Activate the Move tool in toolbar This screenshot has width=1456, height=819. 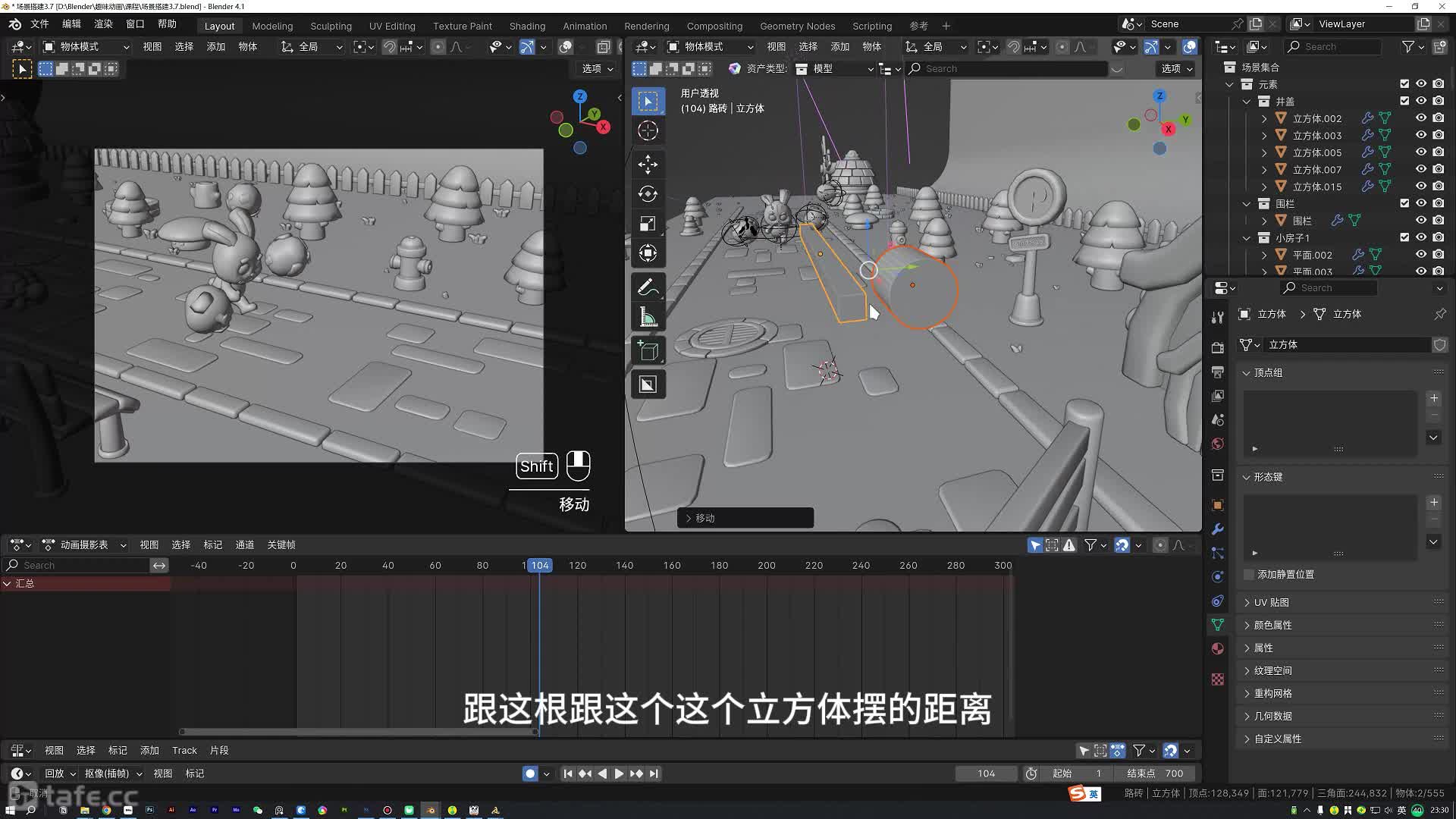tap(648, 164)
